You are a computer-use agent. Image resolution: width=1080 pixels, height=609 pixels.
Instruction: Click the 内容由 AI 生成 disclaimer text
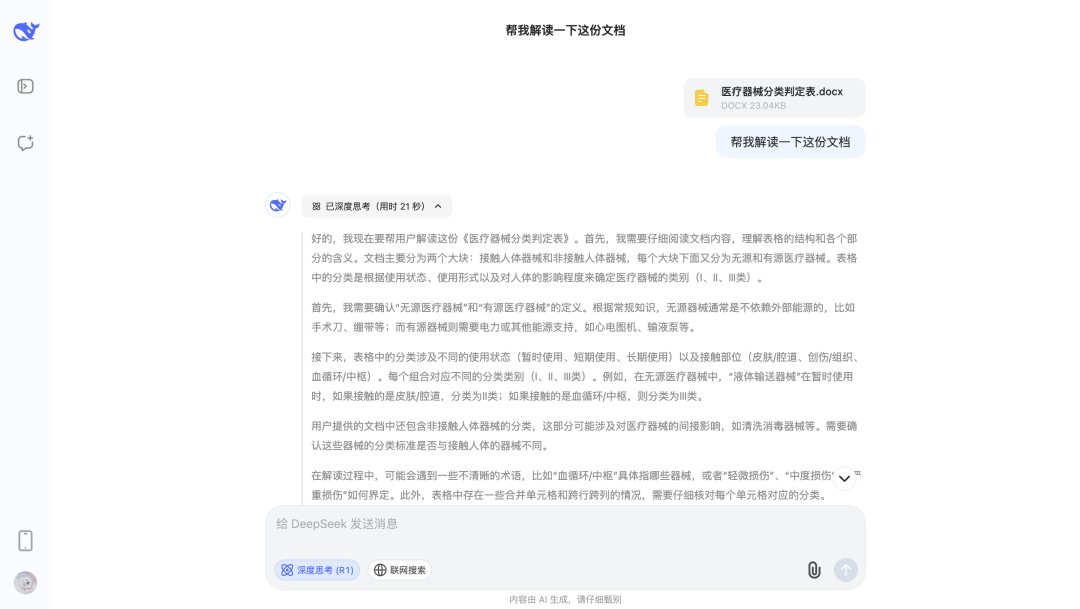tap(565, 599)
